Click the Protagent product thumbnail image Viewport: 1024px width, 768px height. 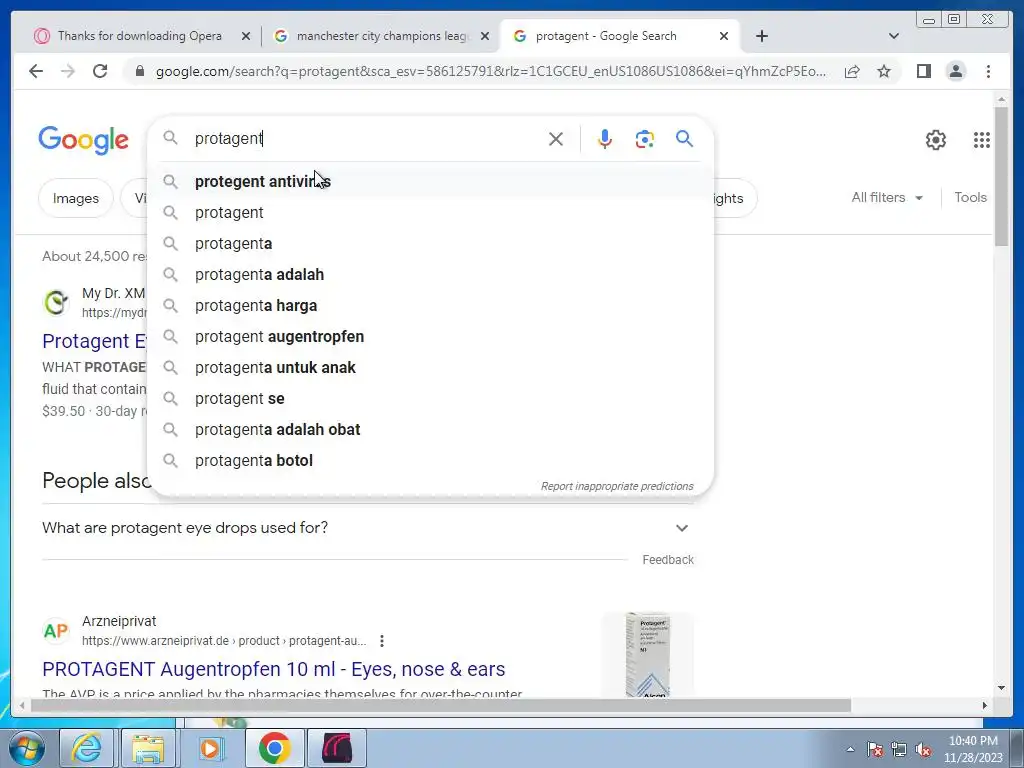pyautogui.click(x=647, y=655)
